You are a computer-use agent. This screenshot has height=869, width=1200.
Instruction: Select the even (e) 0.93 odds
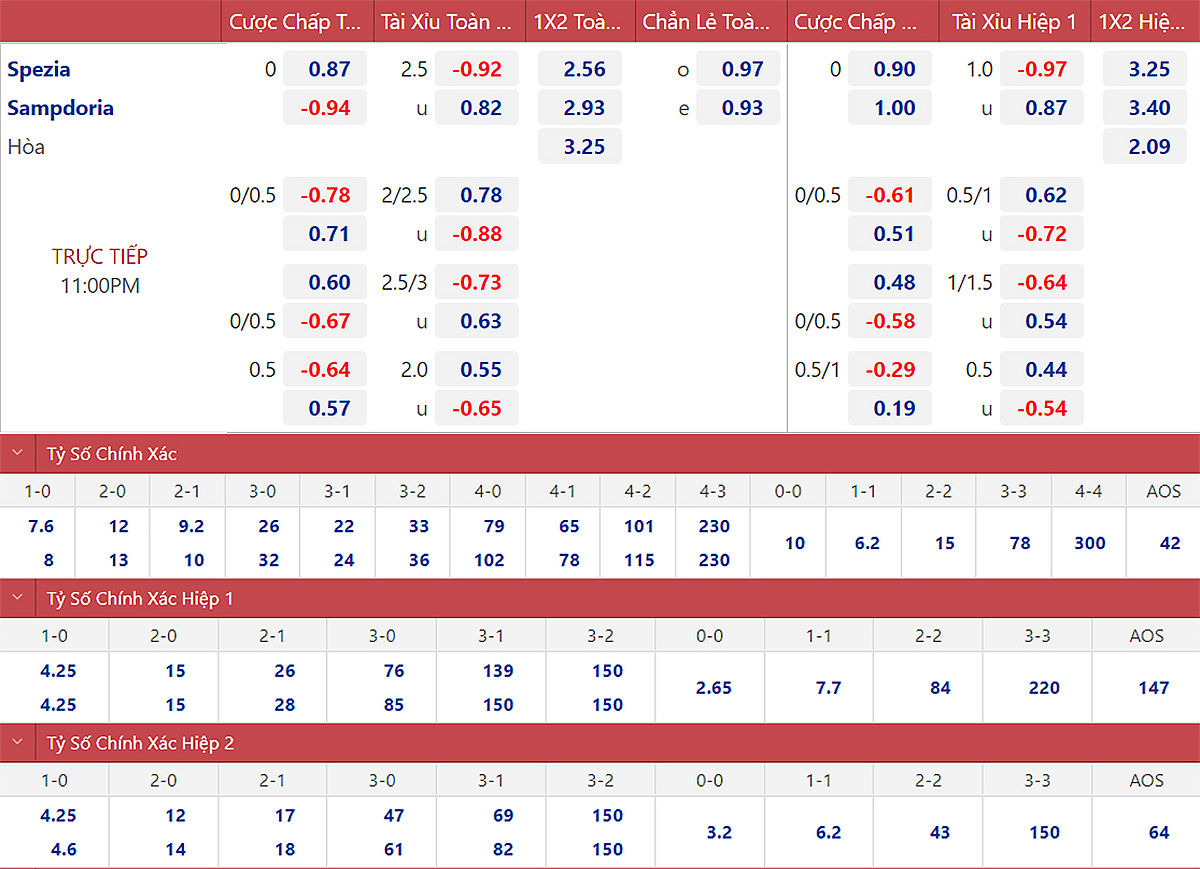pos(742,108)
